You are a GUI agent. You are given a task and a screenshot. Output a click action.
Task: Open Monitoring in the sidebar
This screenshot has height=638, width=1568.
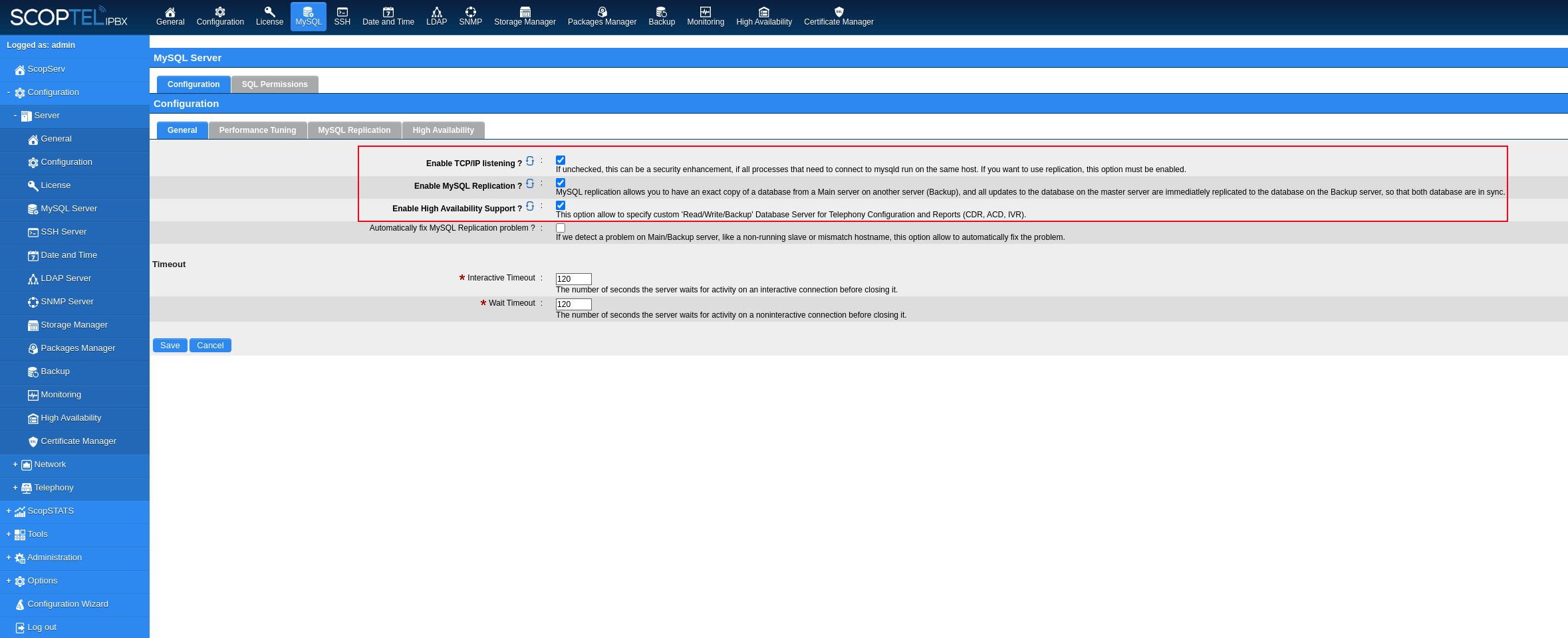coord(74,395)
